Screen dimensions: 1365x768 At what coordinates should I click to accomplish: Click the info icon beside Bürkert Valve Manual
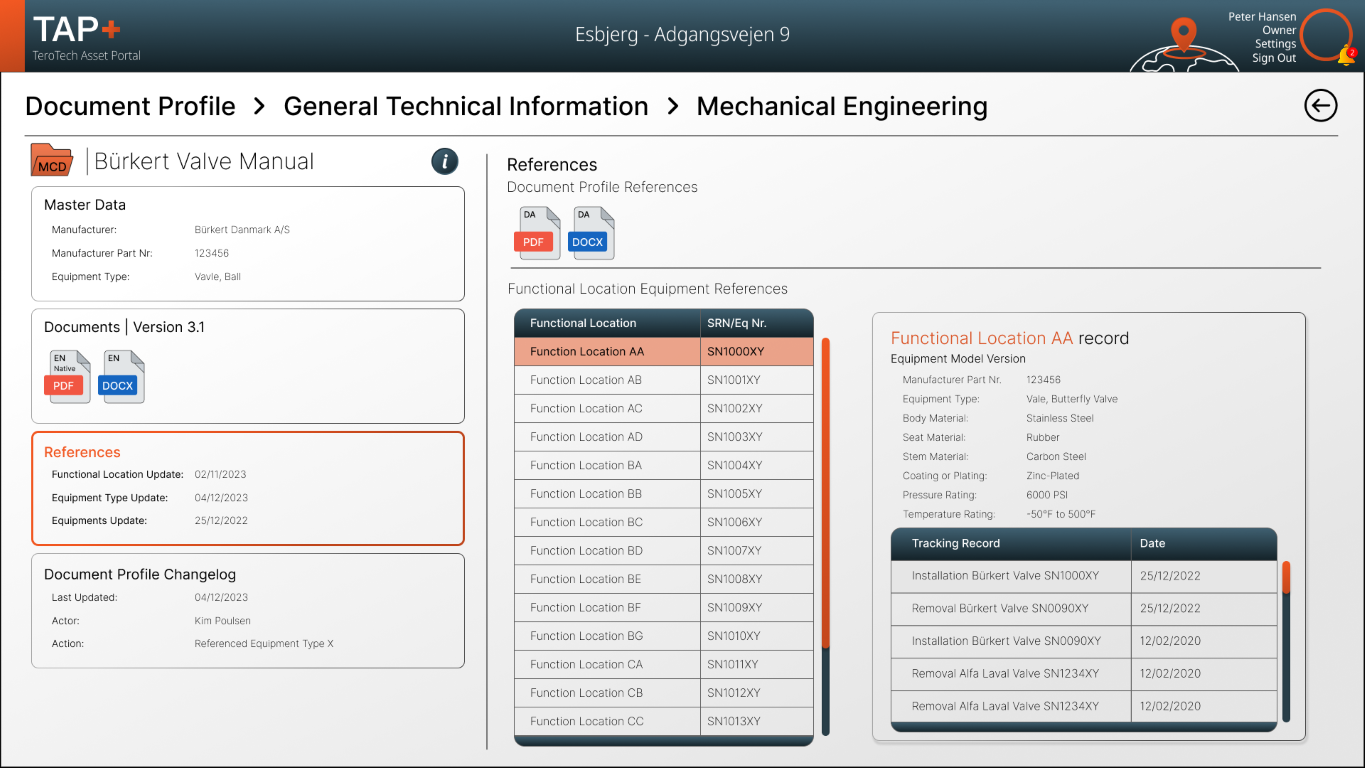click(x=445, y=161)
